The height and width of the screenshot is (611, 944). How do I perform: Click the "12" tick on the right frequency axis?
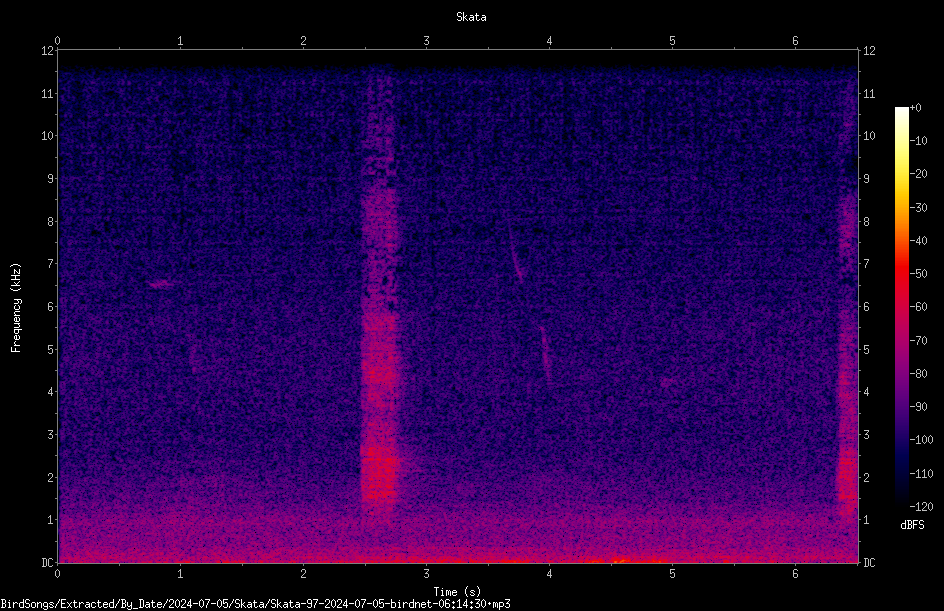click(869, 51)
